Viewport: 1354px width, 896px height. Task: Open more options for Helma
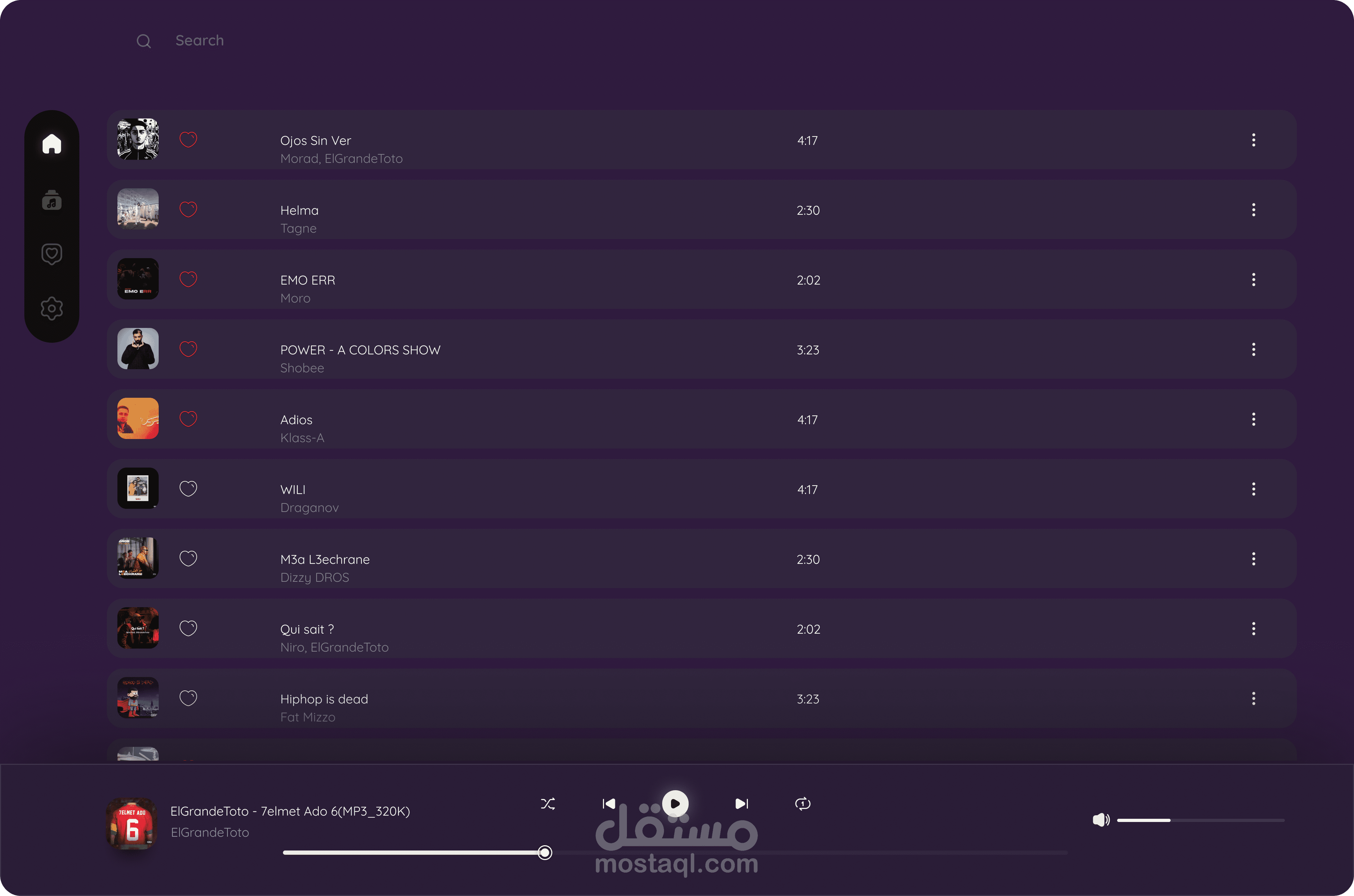[x=1254, y=210]
